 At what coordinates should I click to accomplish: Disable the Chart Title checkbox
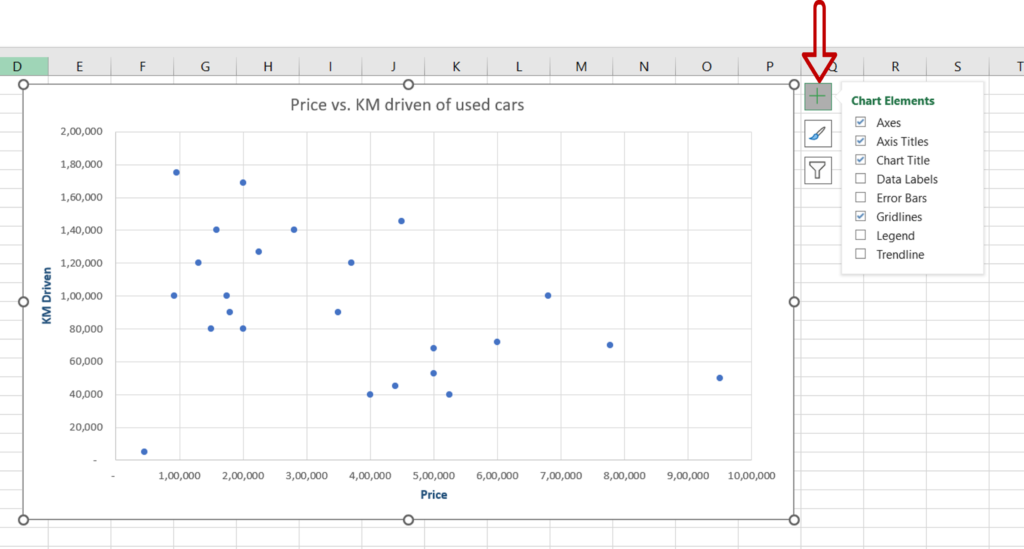coord(860,160)
